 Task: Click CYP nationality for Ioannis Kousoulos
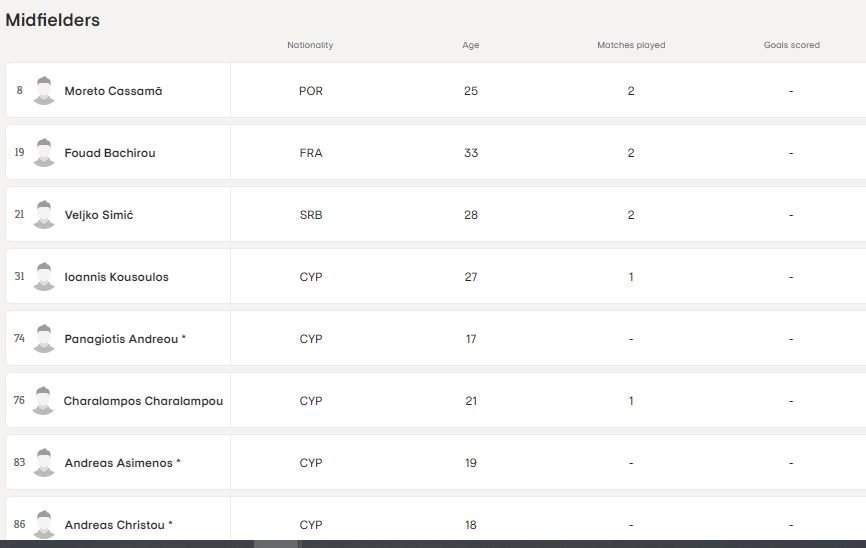pyautogui.click(x=310, y=277)
